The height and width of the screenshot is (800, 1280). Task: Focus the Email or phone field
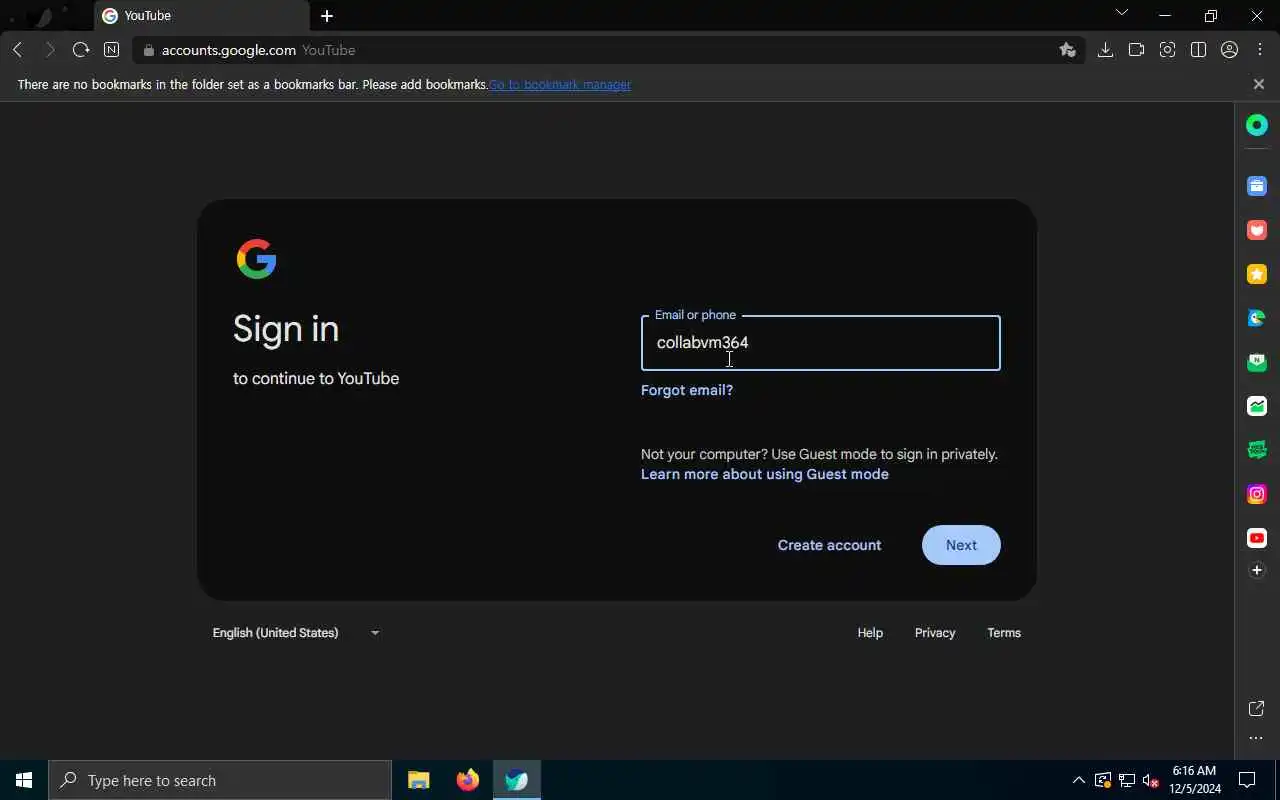[x=820, y=343]
